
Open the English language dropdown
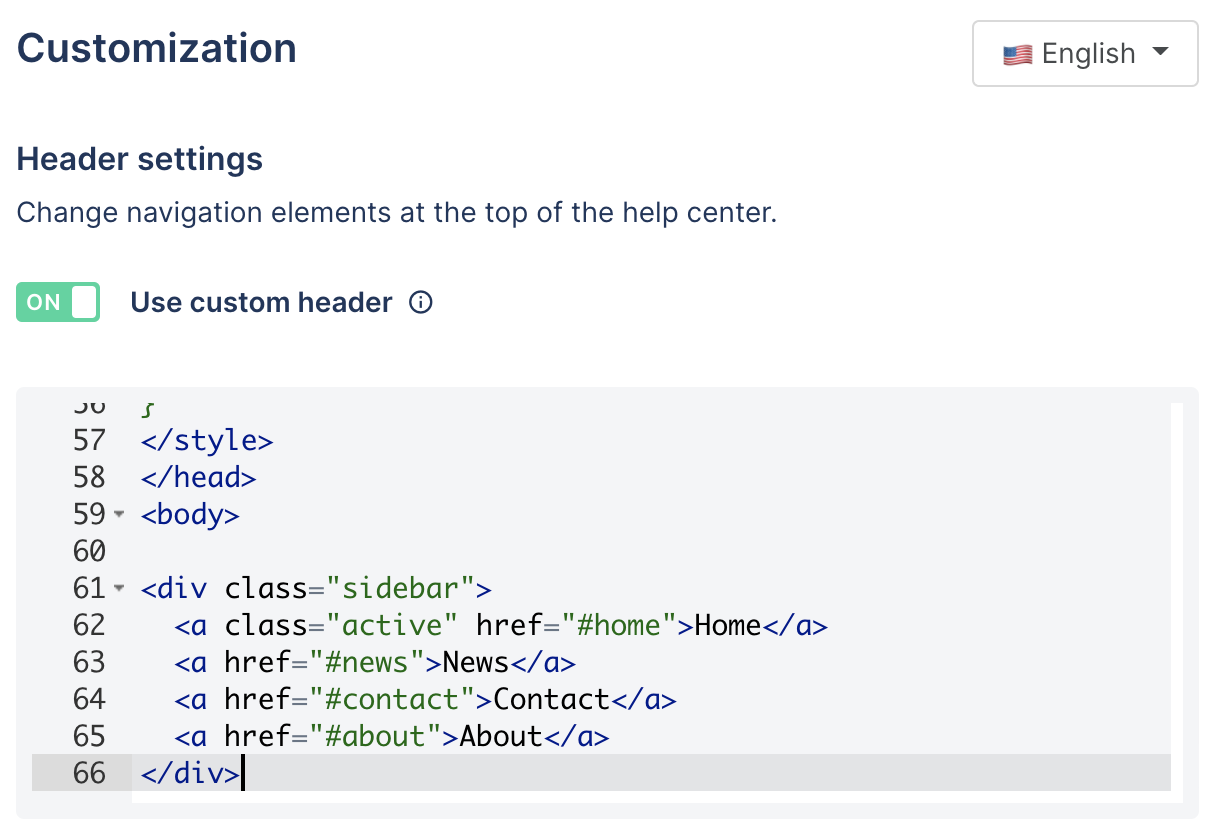(x=1085, y=53)
